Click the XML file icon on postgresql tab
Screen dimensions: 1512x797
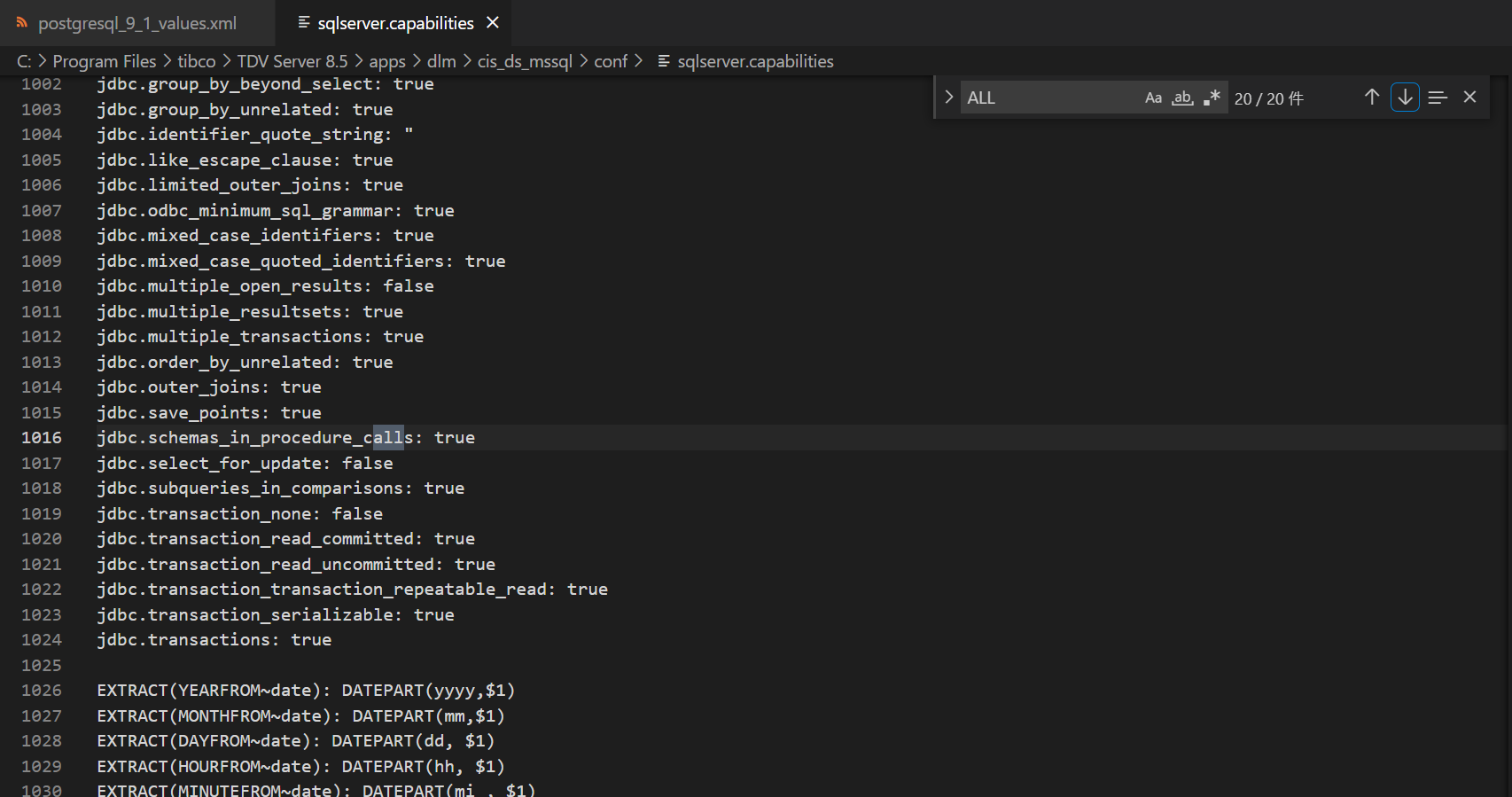coord(22,23)
